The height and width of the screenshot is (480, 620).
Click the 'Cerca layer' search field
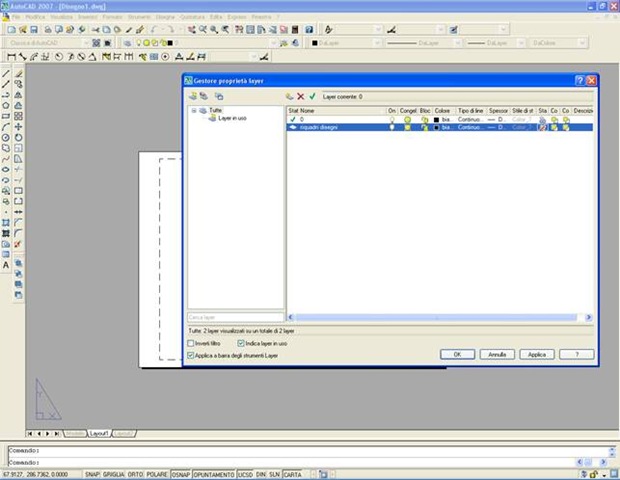tap(236, 317)
